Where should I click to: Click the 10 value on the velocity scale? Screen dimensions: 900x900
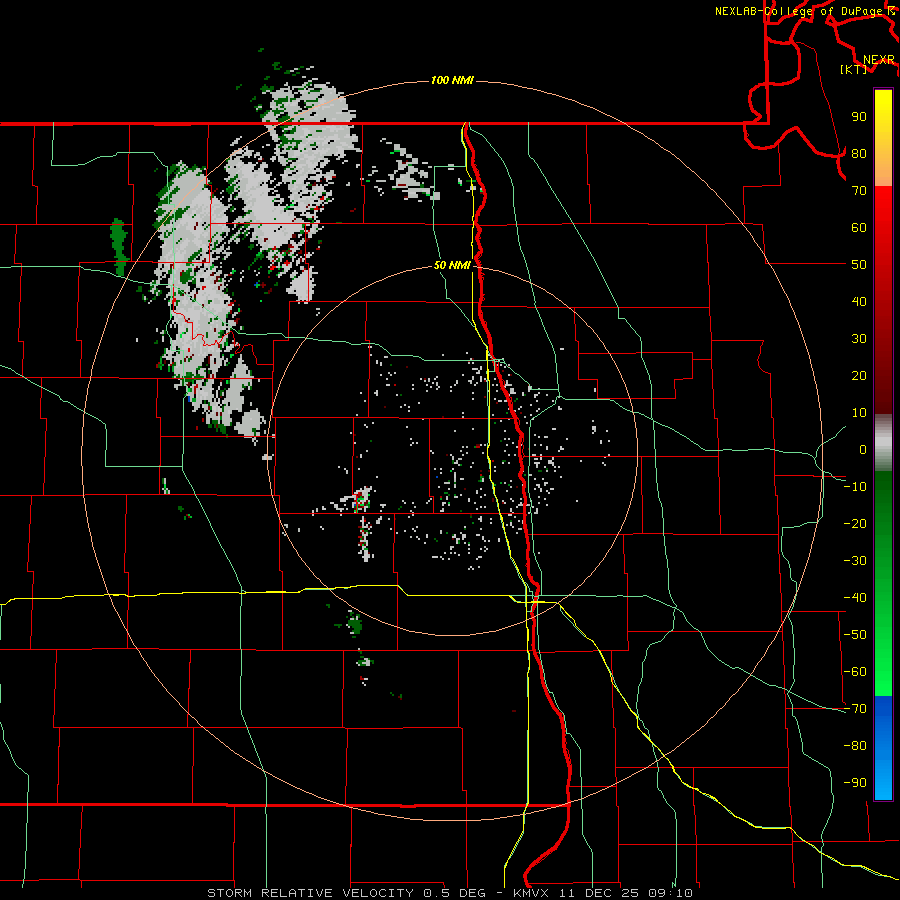click(859, 413)
